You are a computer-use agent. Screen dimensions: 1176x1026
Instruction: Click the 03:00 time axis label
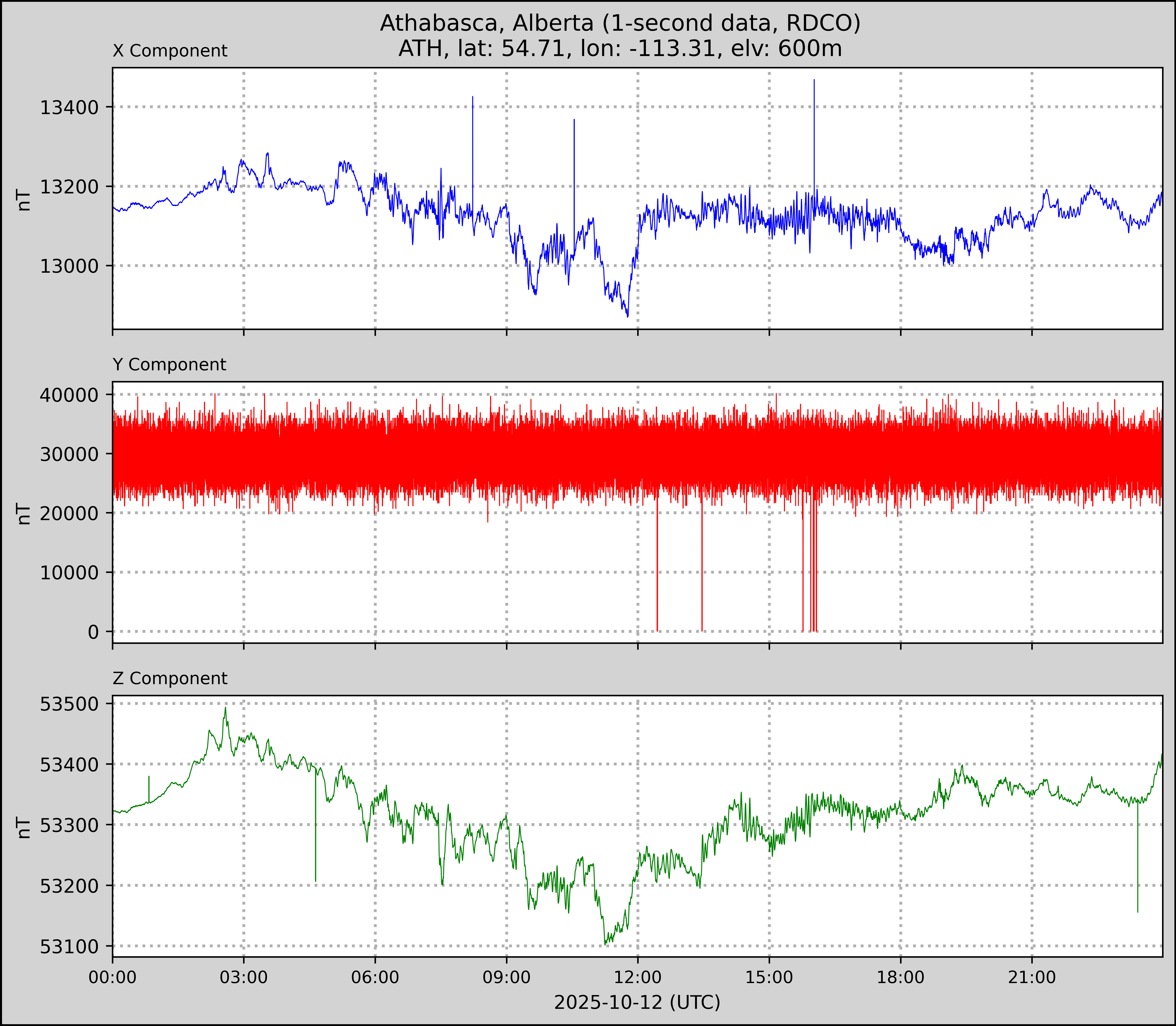(x=244, y=977)
